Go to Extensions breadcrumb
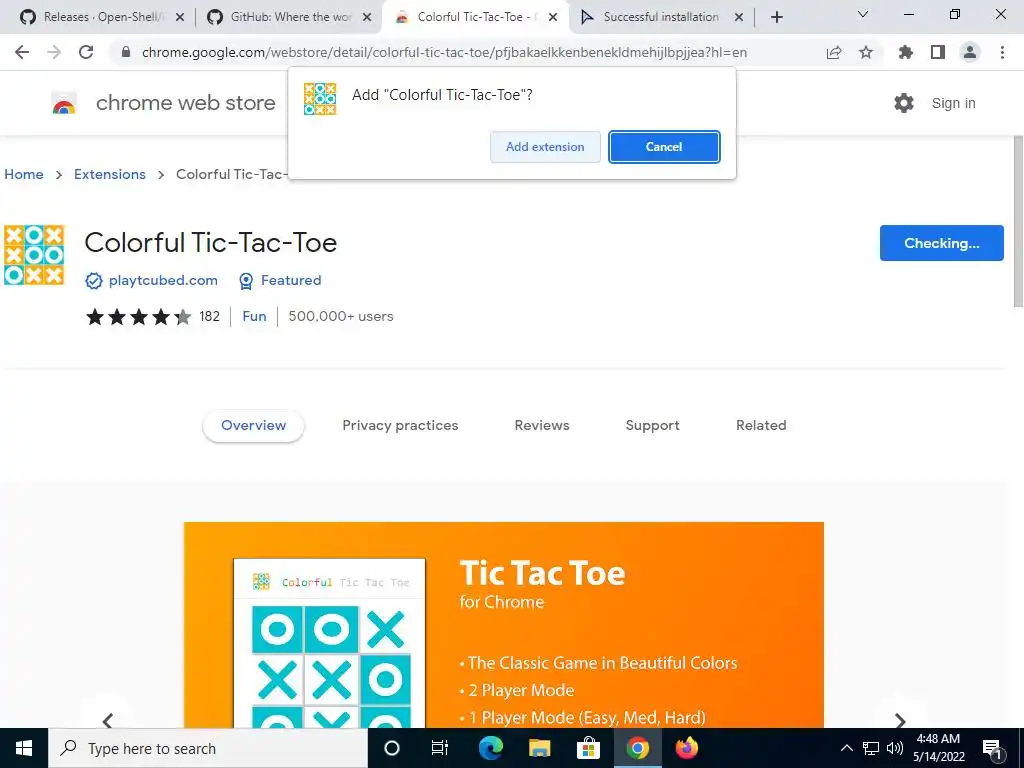1024x768 pixels. click(x=110, y=174)
